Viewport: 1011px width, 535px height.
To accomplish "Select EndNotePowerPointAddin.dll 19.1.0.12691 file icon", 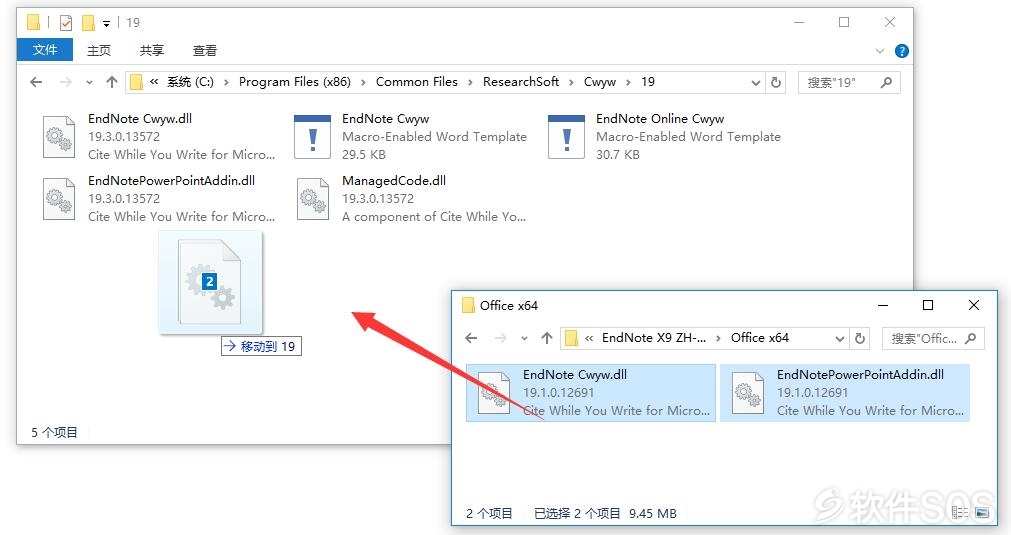I will point(748,393).
